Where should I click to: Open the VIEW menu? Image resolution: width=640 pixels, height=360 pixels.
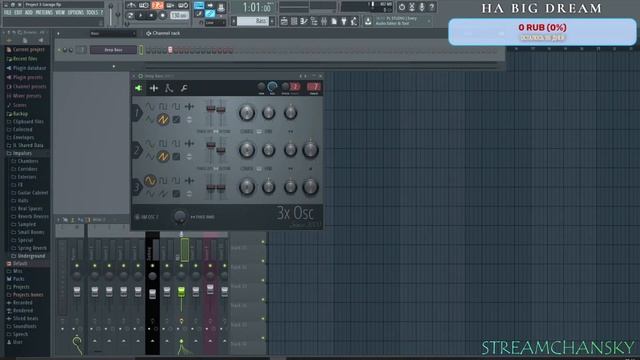[x=60, y=13]
